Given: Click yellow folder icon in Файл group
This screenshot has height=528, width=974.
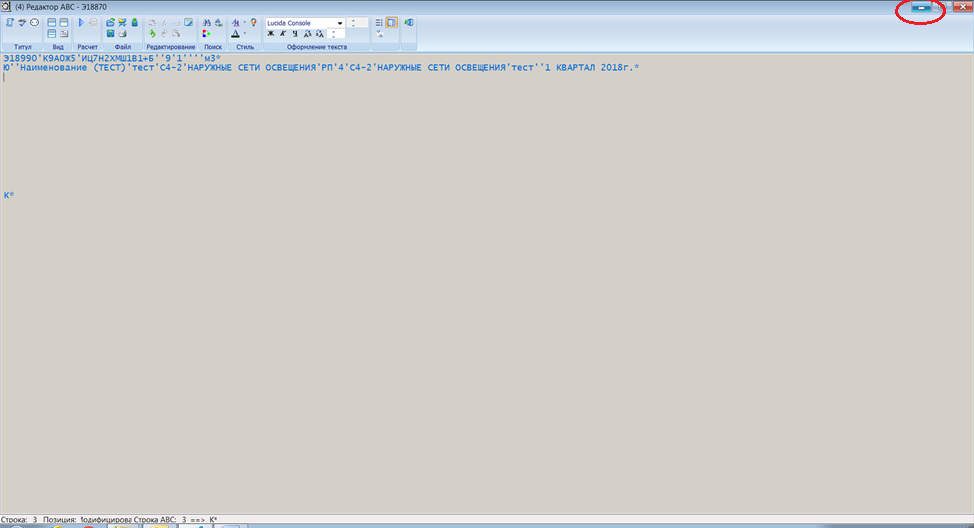Looking at the screenshot, I should click(122, 22).
